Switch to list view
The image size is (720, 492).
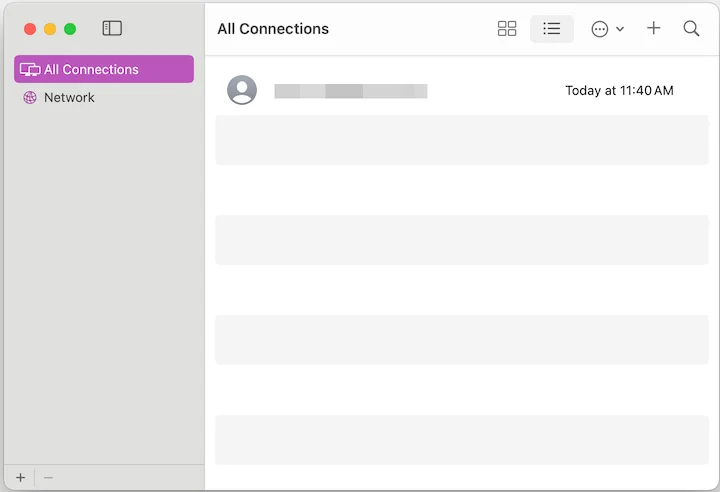(551, 29)
